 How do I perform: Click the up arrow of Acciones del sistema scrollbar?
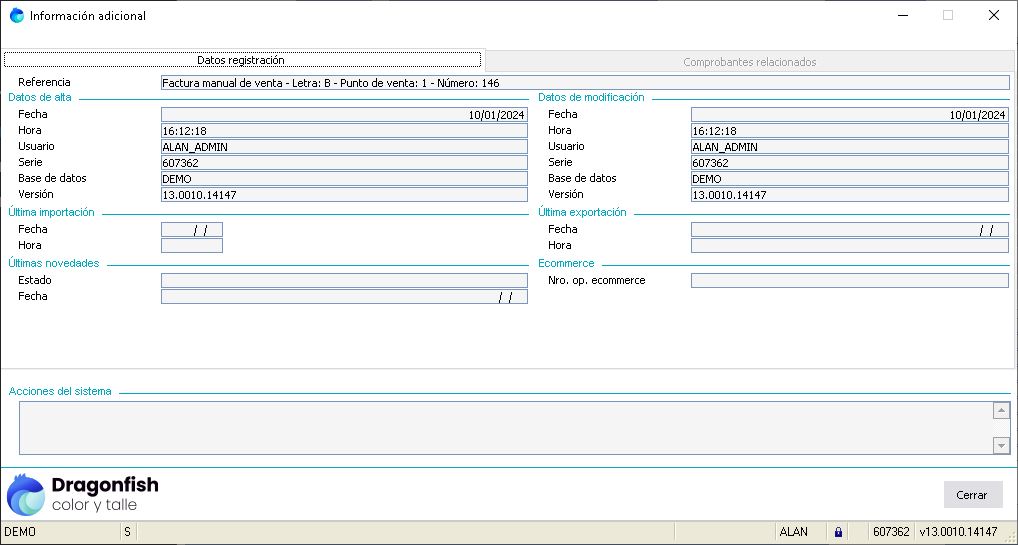(1001, 411)
